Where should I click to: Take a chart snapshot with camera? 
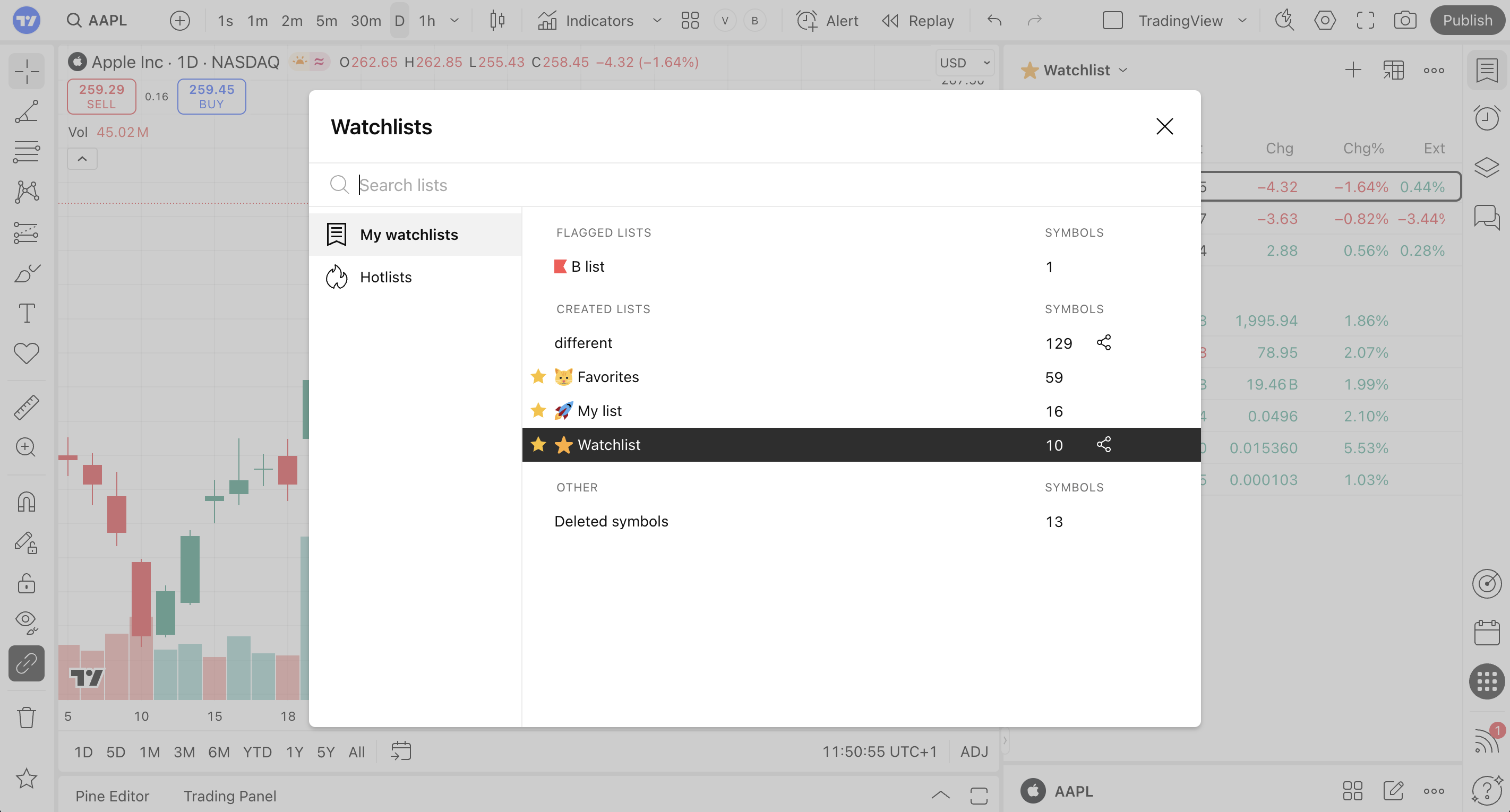[1404, 21]
